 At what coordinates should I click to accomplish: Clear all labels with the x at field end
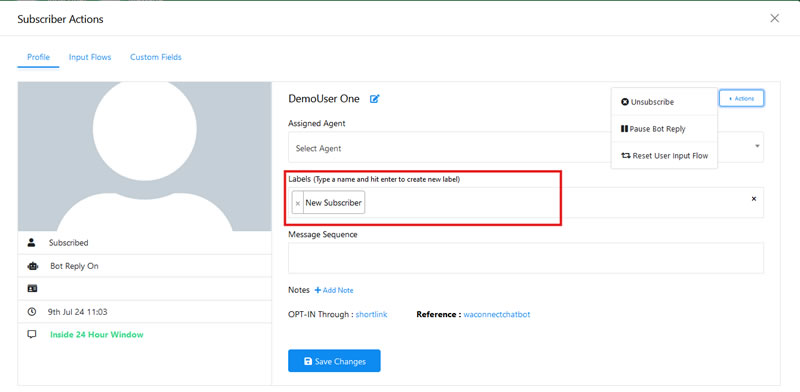pos(754,199)
